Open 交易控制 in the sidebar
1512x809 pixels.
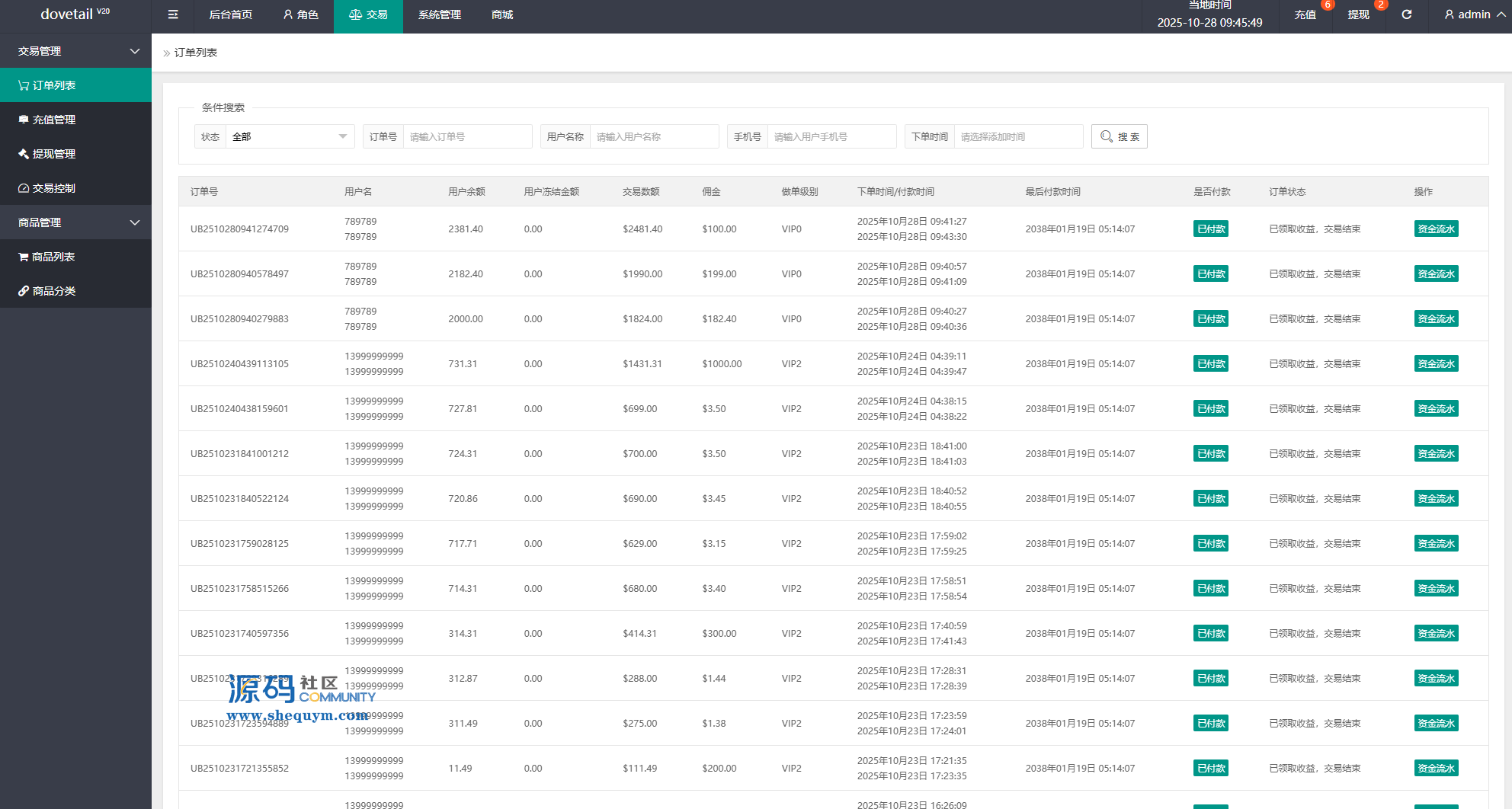[x=75, y=188]
